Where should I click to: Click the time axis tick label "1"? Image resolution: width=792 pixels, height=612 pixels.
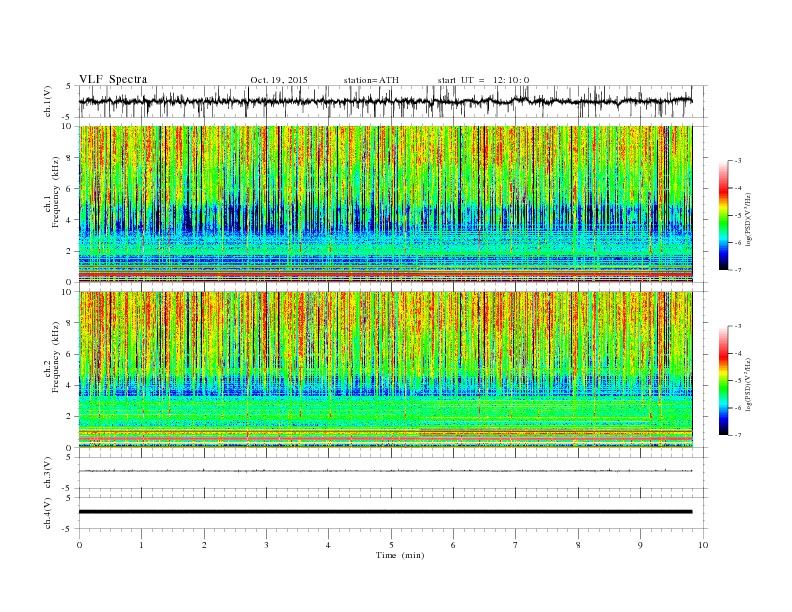pyautogui.click(x=142, y=545)
